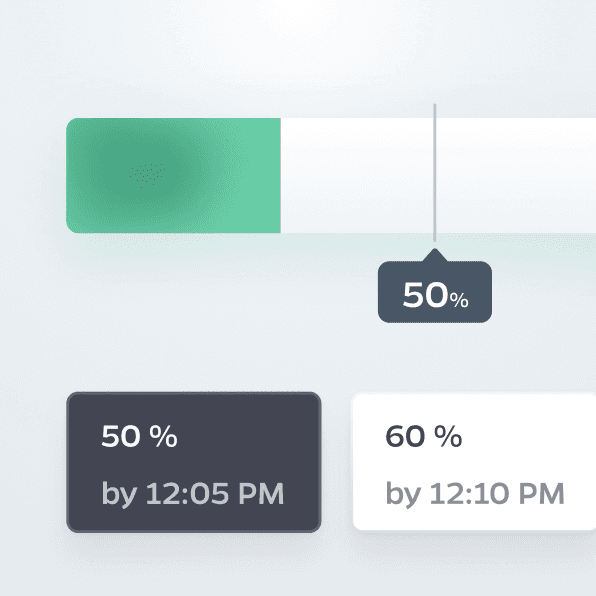Click the small percent sign inside the tooltip

pyautogui.click(x=459, y=300)
